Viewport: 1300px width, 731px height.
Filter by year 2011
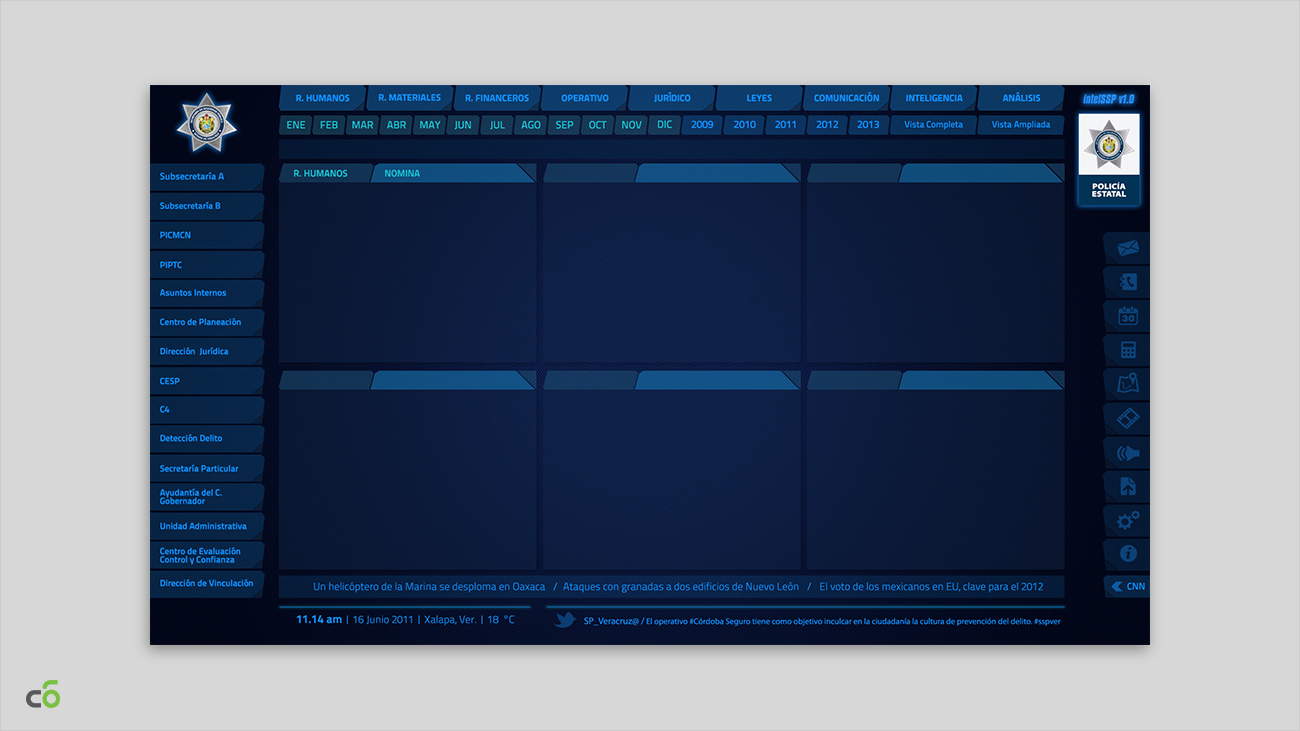click(785, 125)
